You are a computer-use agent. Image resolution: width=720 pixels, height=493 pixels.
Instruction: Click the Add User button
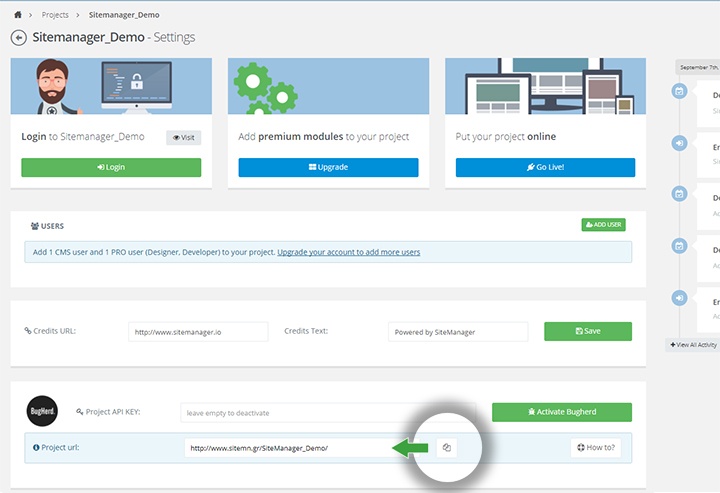coord(603,224)
